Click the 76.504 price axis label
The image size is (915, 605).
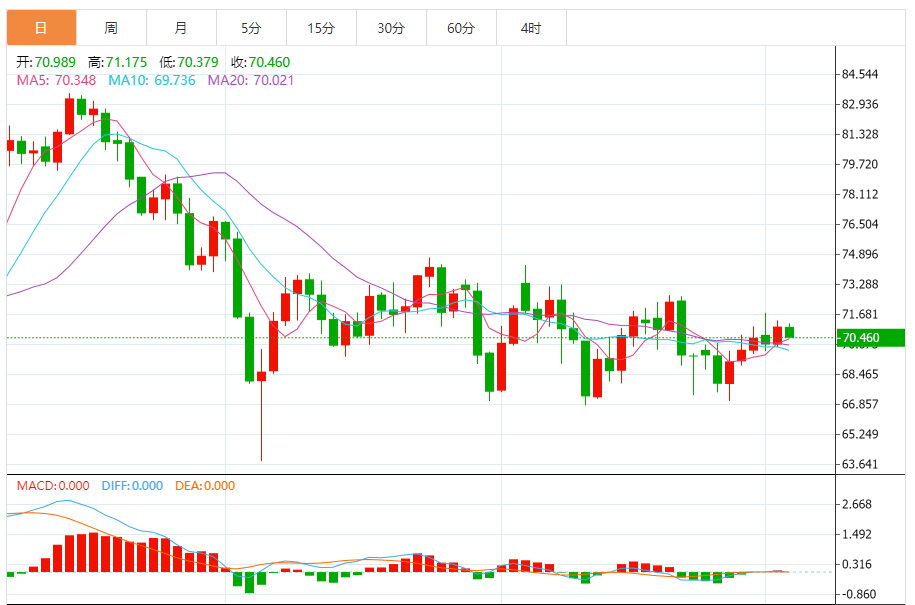tap(860, 224)
